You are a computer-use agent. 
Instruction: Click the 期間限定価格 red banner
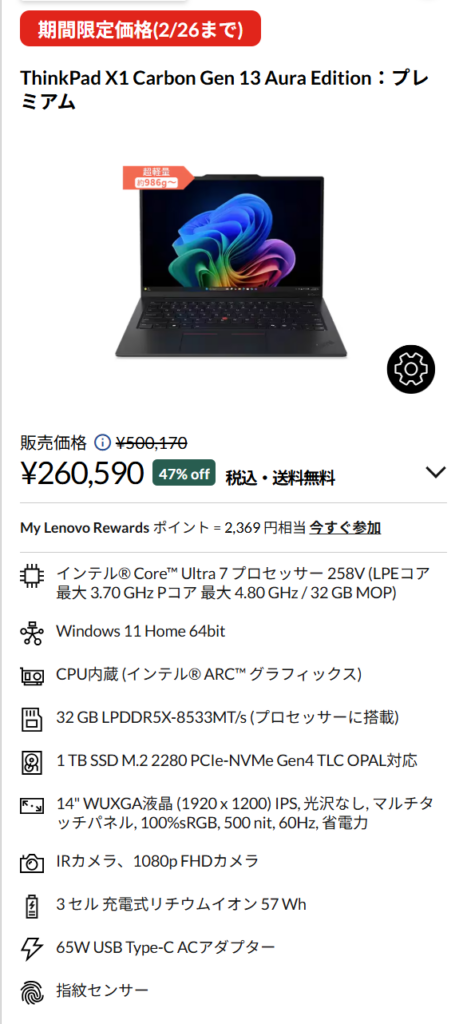pos(140,29)
